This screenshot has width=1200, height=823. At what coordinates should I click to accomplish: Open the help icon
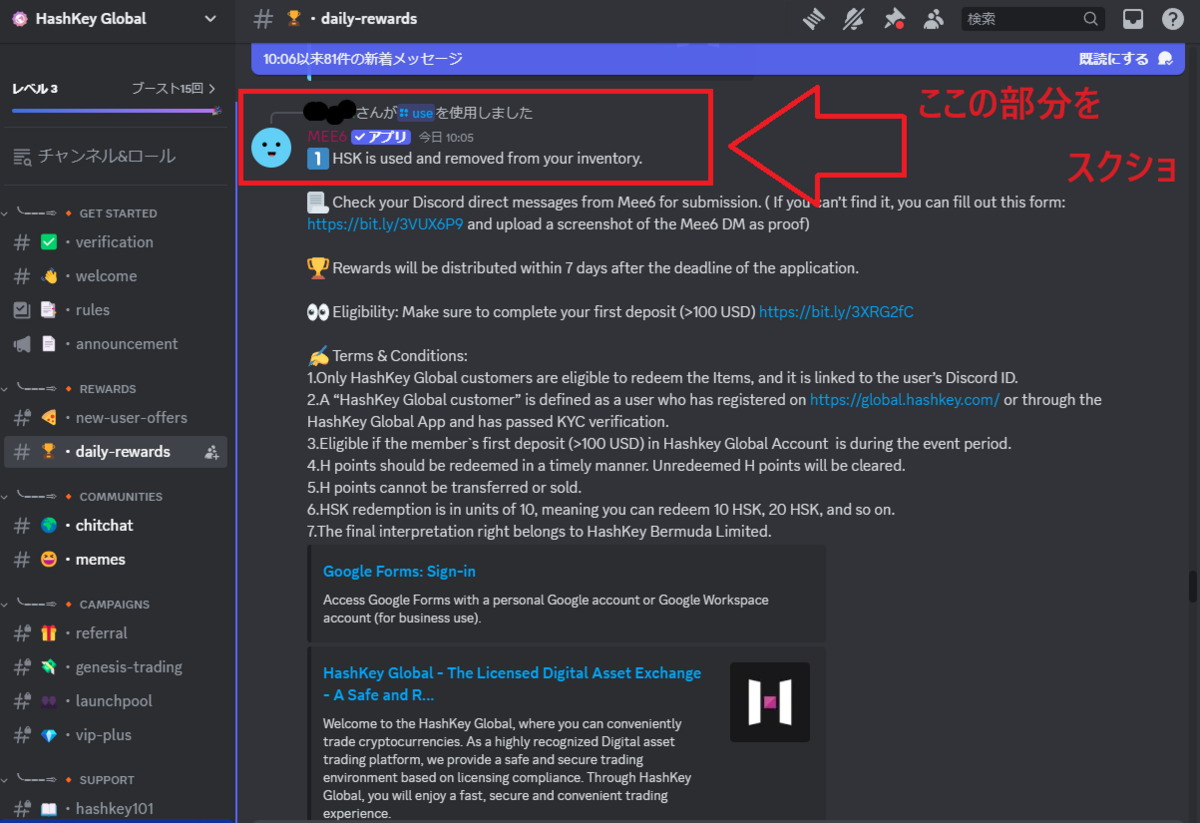[1173, 18]
